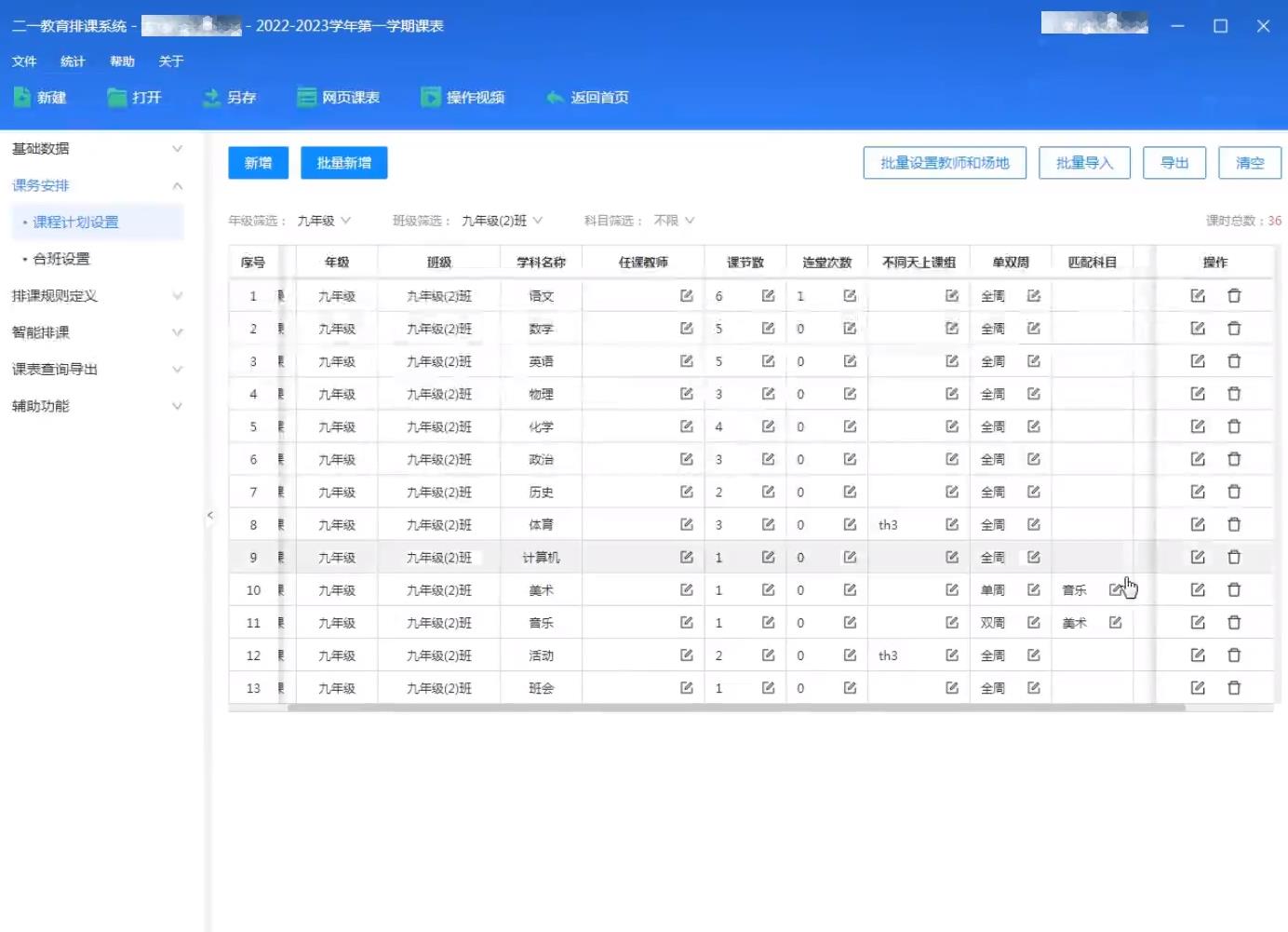Edit the lesson count for the 数学 row
Image resolution: width=1288 pixels, height=932 pixels.
[x=768, y=329]
